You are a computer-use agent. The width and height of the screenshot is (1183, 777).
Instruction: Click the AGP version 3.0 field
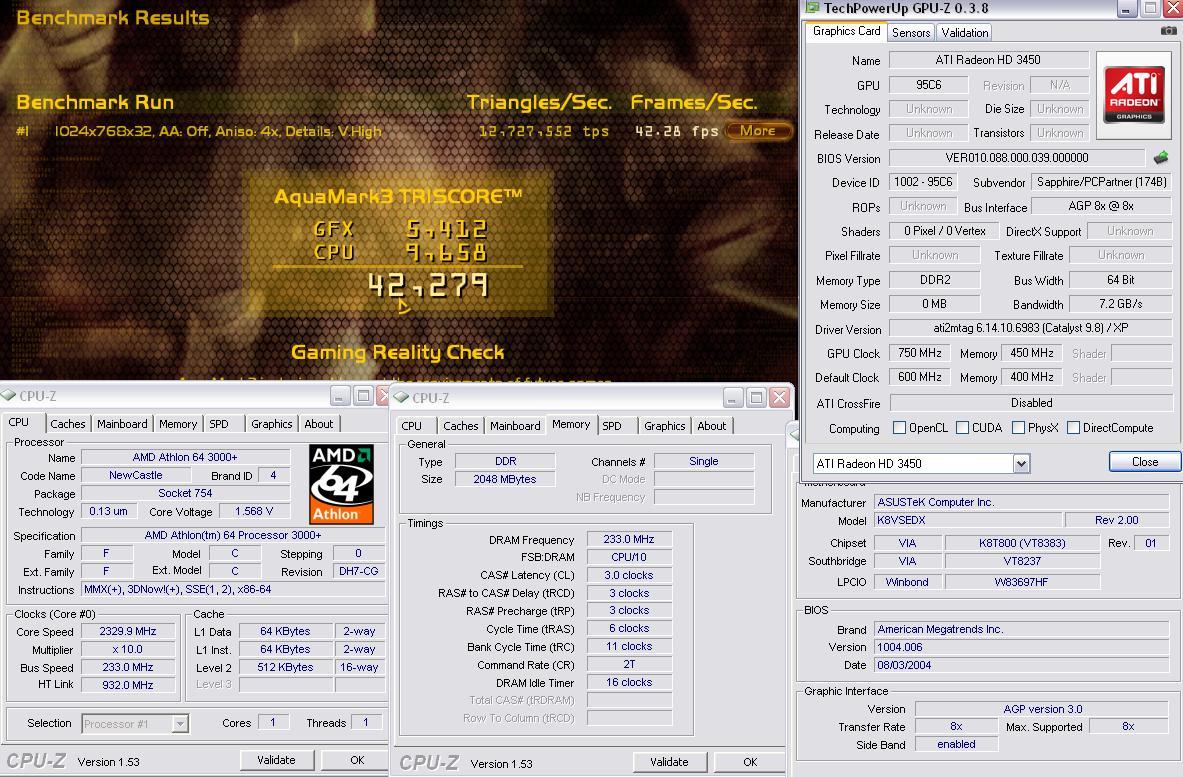[x=1042, y=709]
